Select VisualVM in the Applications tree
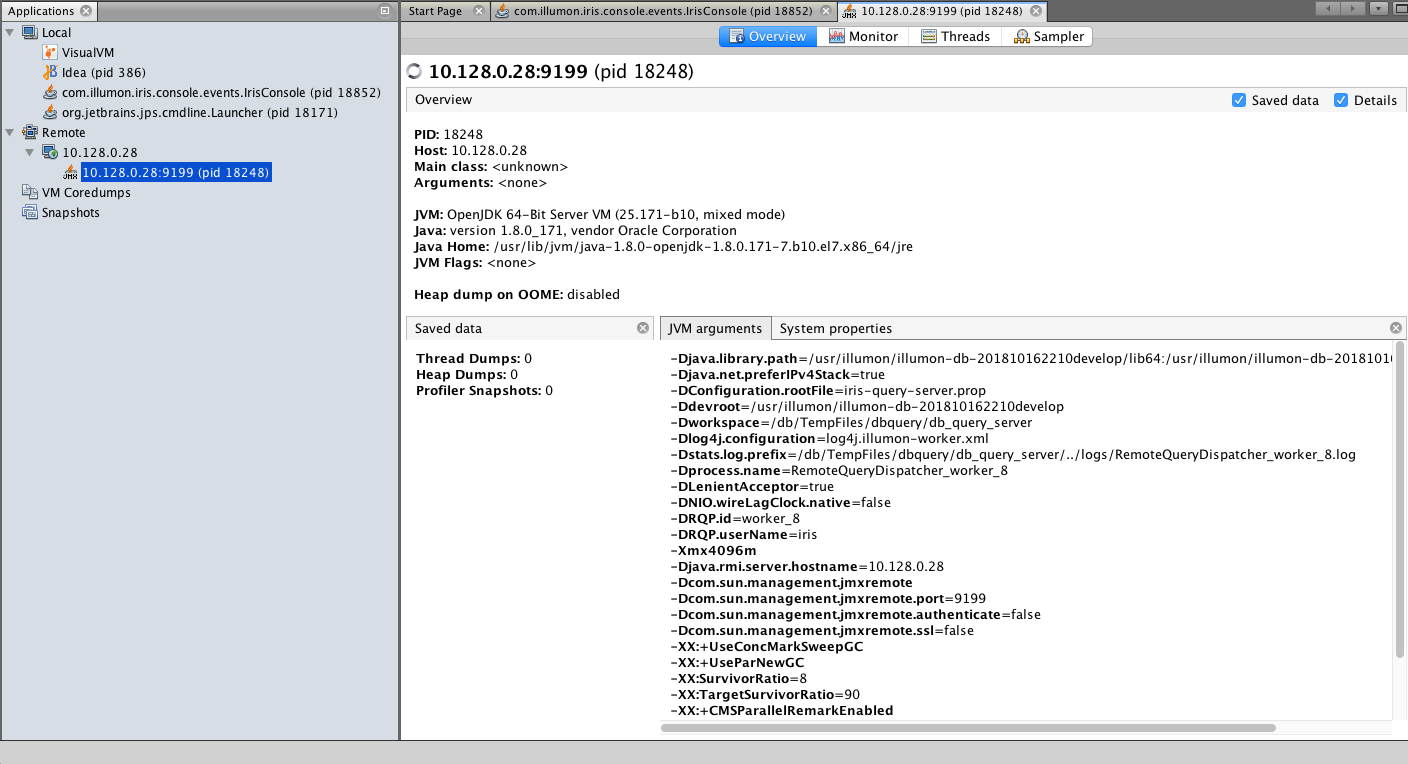 88,52
